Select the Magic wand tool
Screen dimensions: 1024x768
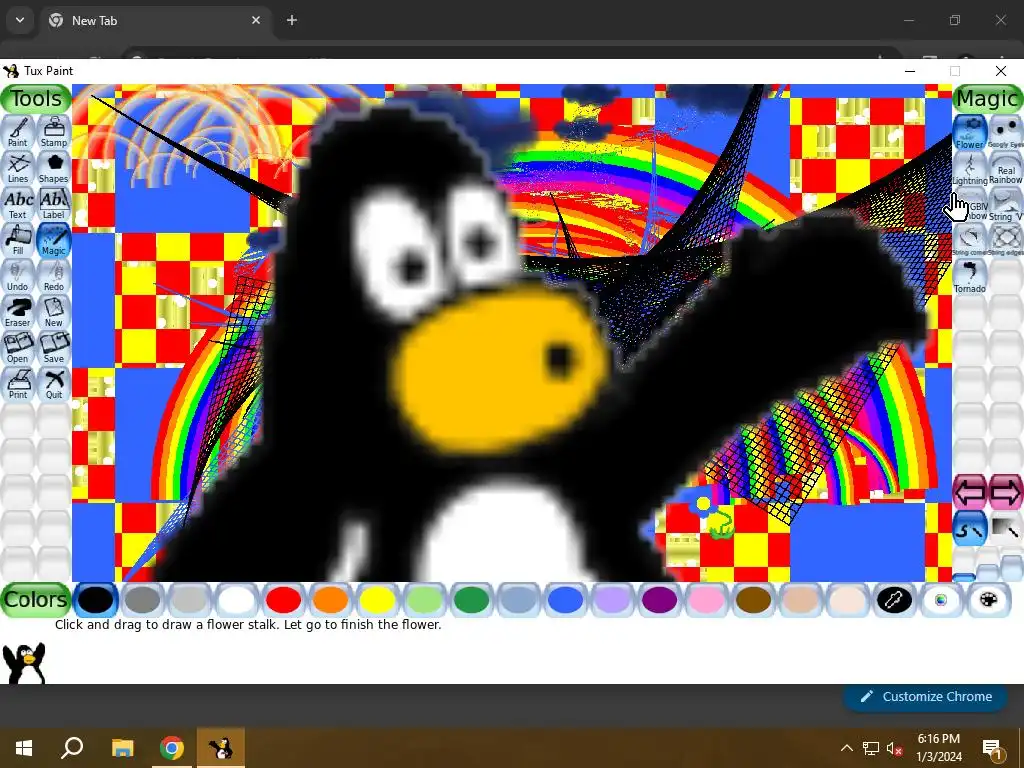pyautogui.click(x=54, y=240)
